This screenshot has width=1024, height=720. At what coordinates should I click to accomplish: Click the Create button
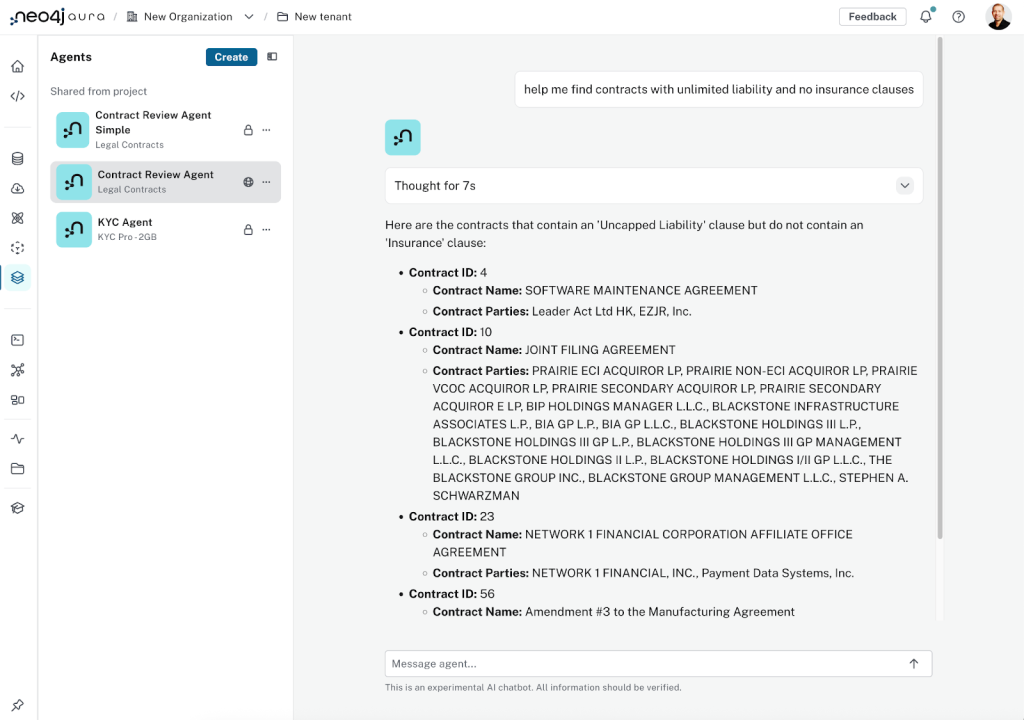(231, 57)
